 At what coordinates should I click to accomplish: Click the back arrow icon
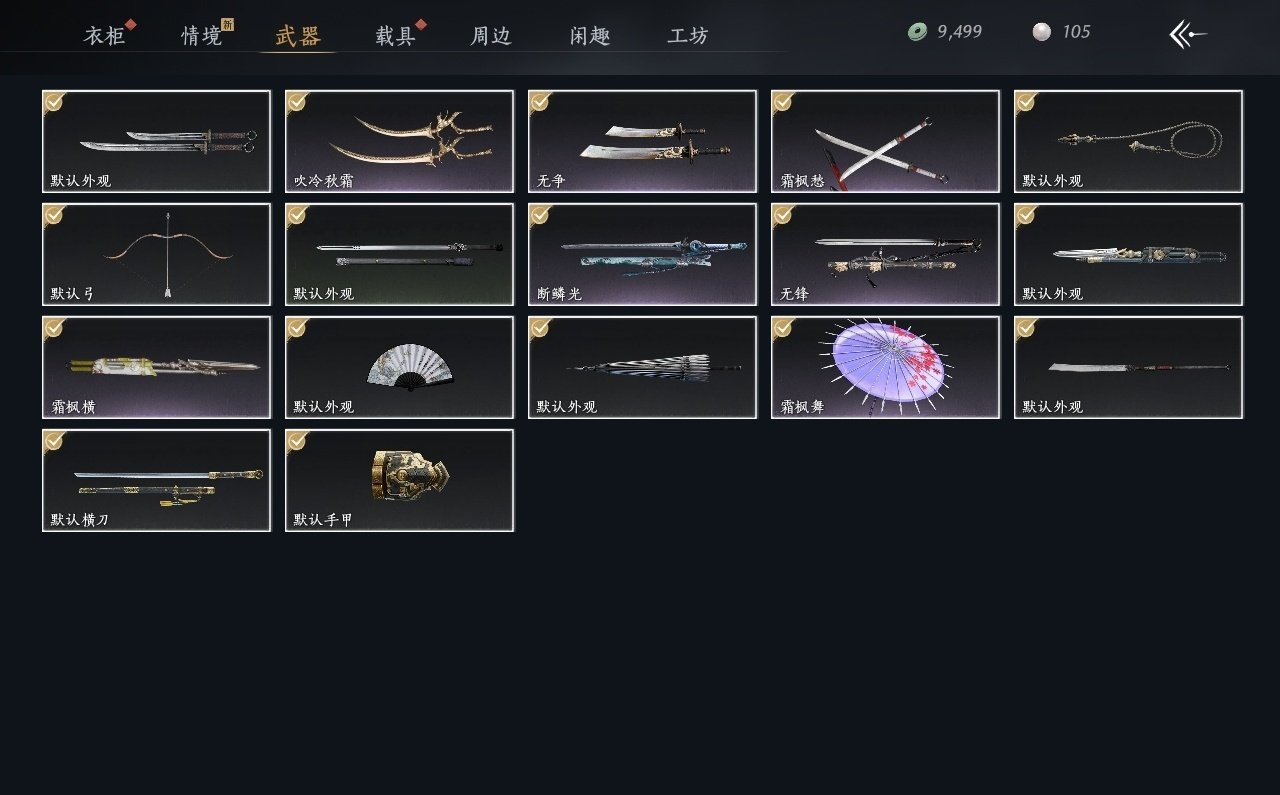[1188, 34]
